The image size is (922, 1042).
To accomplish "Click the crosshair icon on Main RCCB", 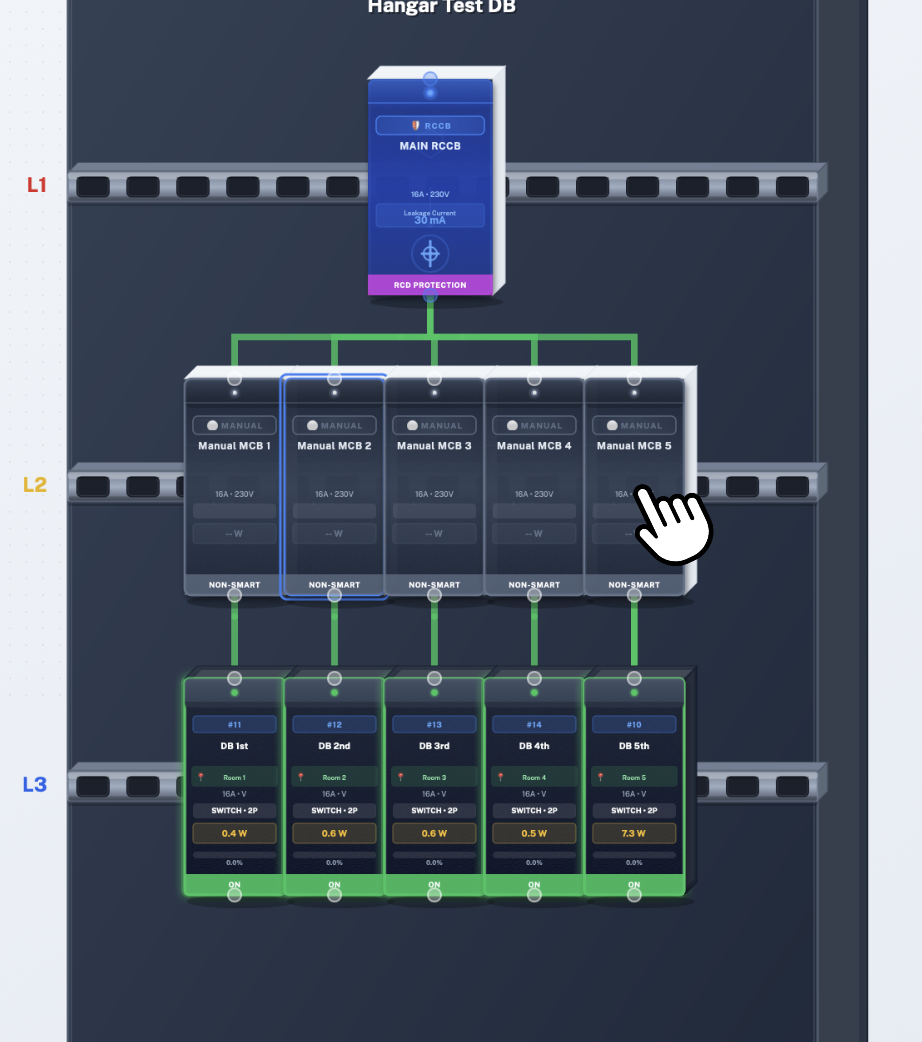I will [x=430, y=254].
